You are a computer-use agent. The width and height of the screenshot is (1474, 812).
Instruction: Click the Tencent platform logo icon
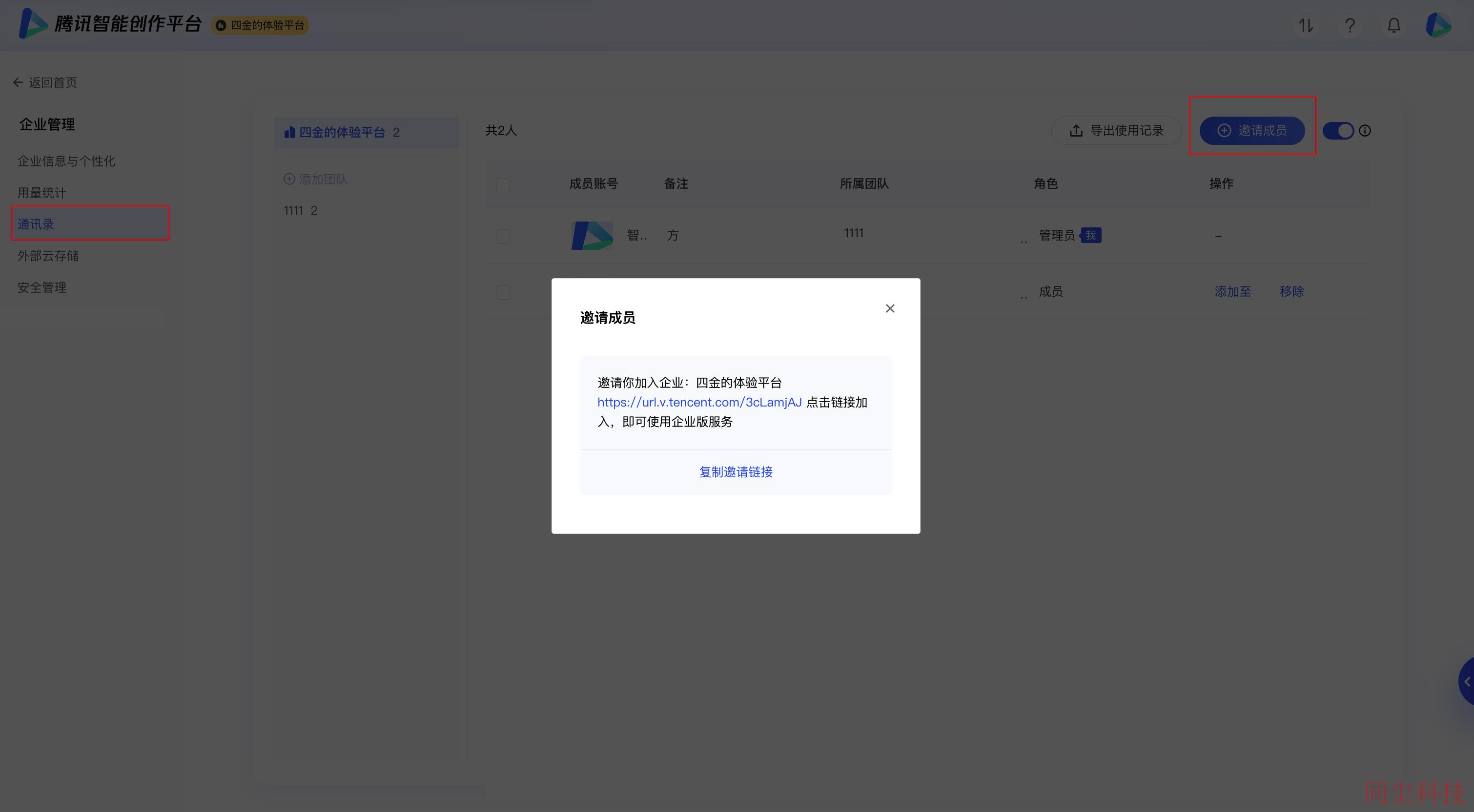click(x=33, y=24)
